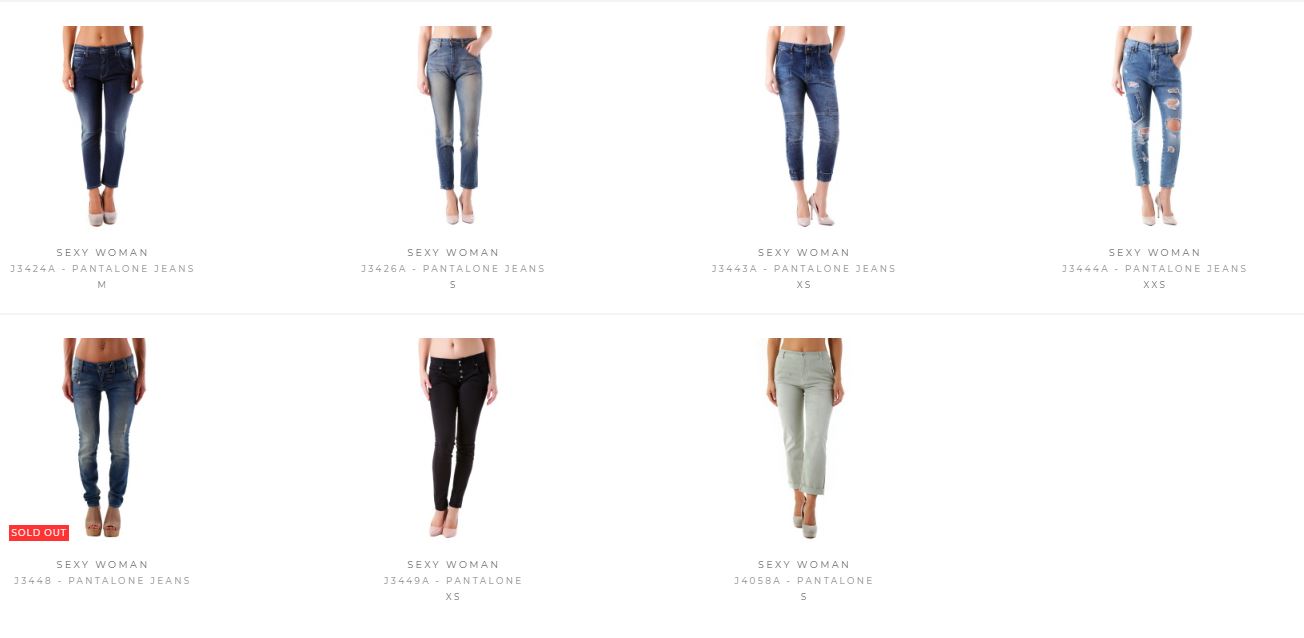
Task: Open J4058A - Pantalone product link
Action: pos(804,580)
